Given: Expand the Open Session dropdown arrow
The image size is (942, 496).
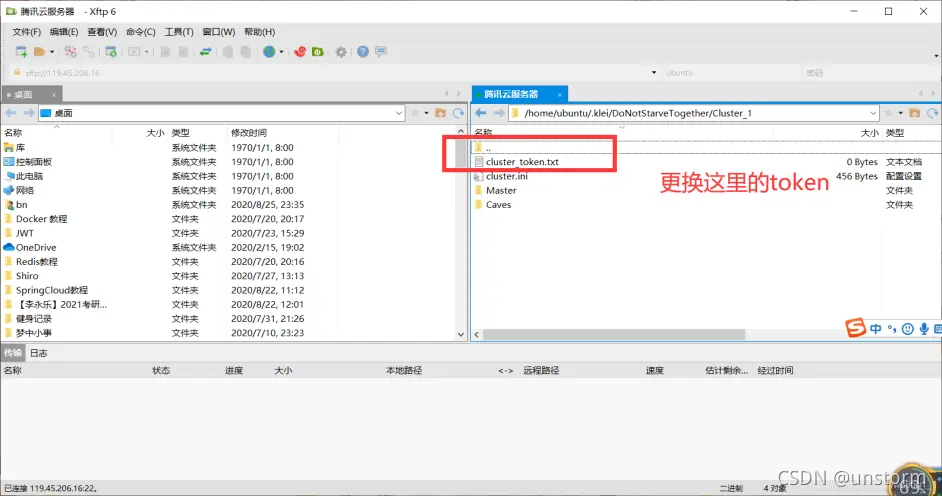Looking at the screenshot, I should (52, 52).
